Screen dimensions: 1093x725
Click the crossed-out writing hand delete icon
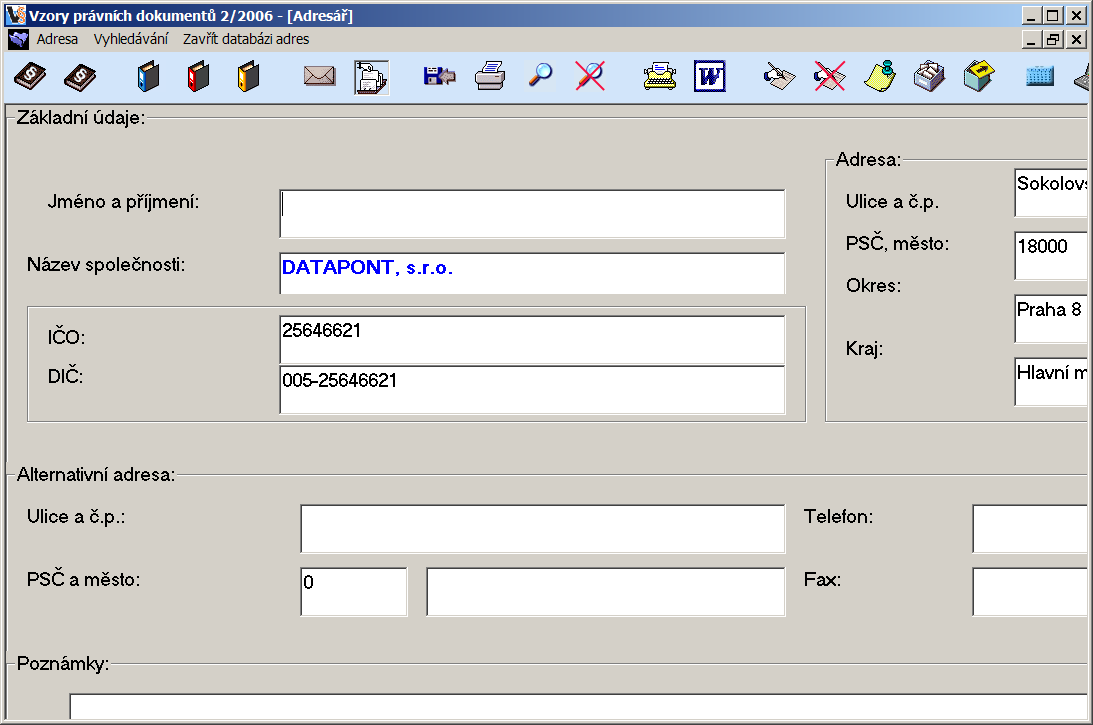coord(830,76)
